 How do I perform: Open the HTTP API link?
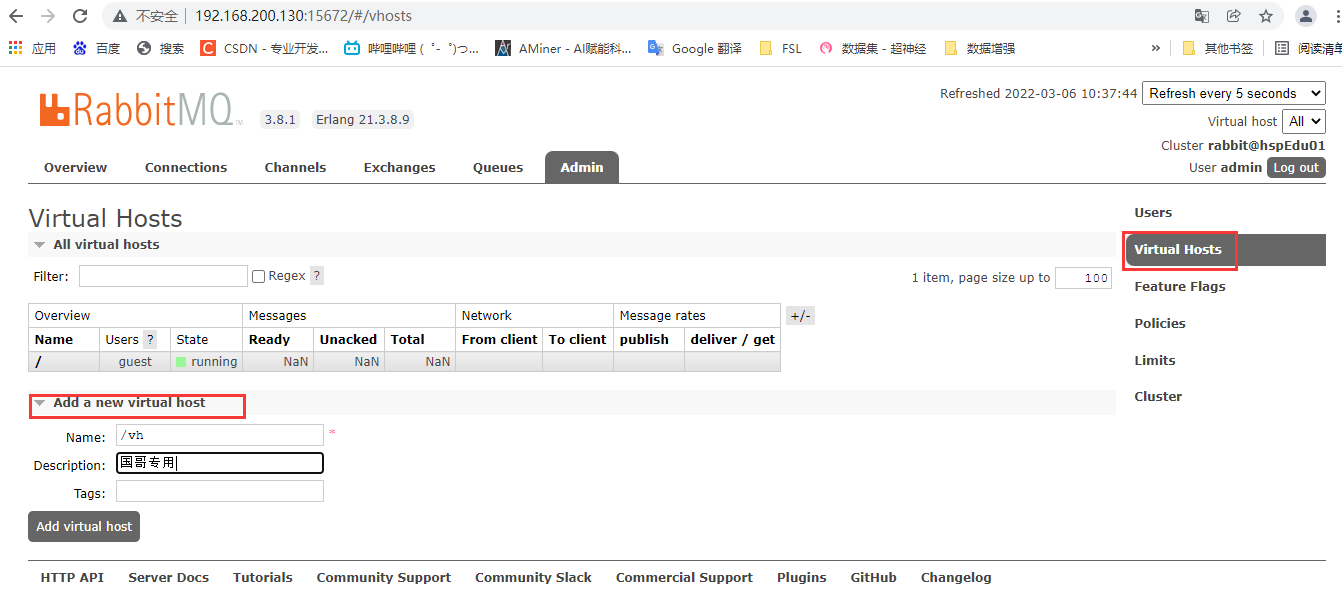pos(72,577)
